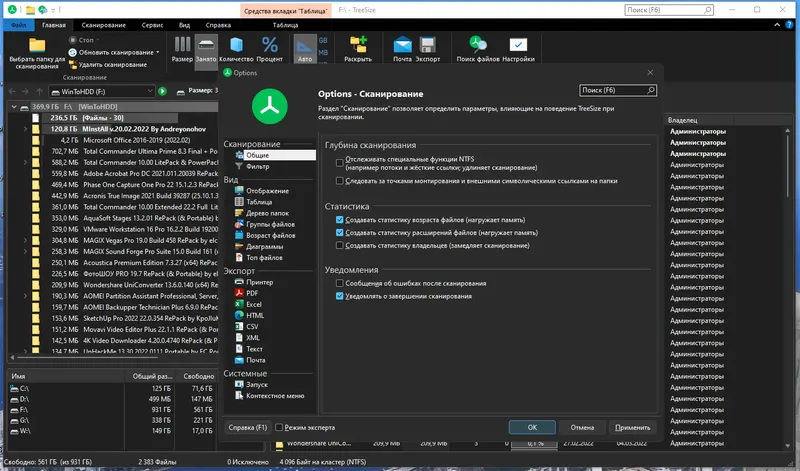The image size is (800, 471).
Task: Expand AOMEI Partition Assistant Professional folder
Action: 26,296
